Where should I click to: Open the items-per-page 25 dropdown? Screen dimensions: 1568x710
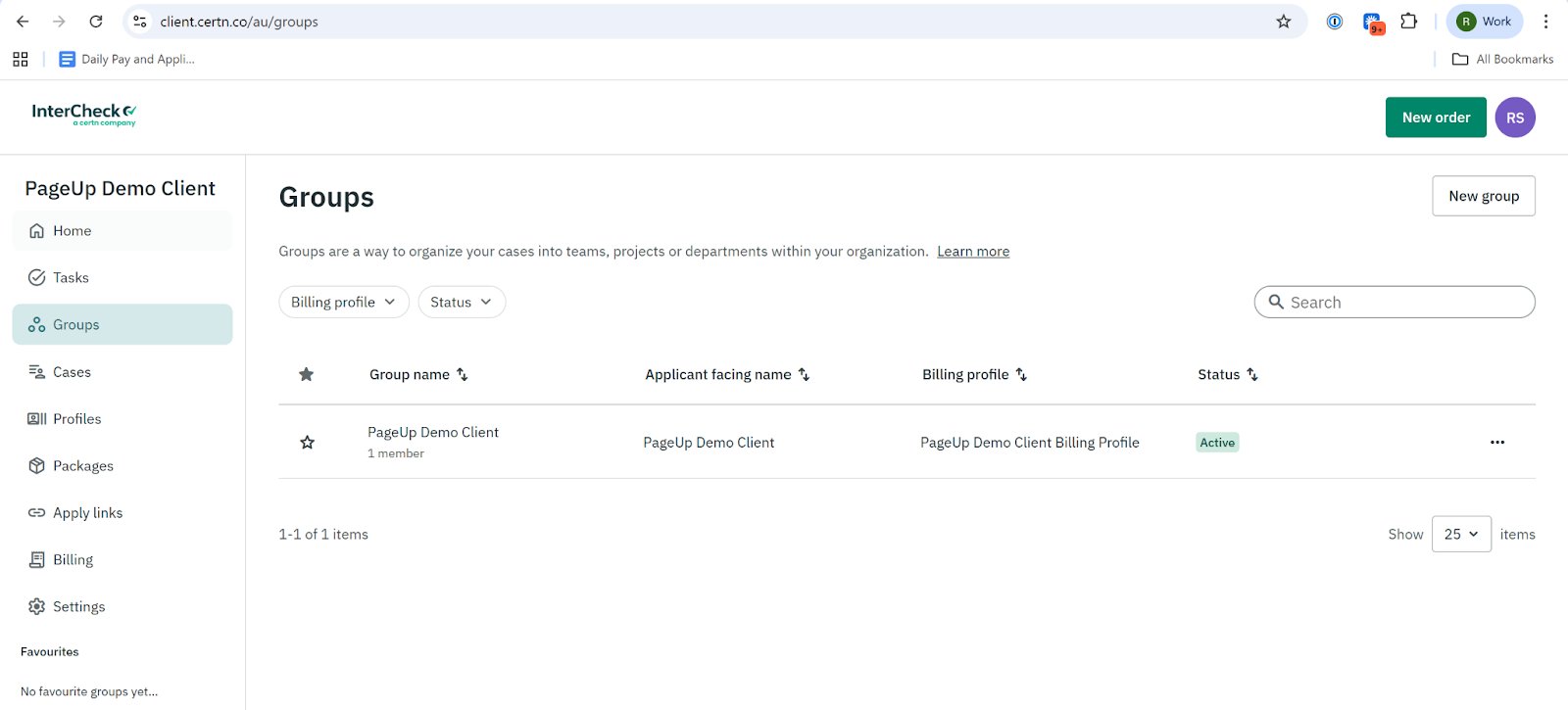tap(1460, 535)
